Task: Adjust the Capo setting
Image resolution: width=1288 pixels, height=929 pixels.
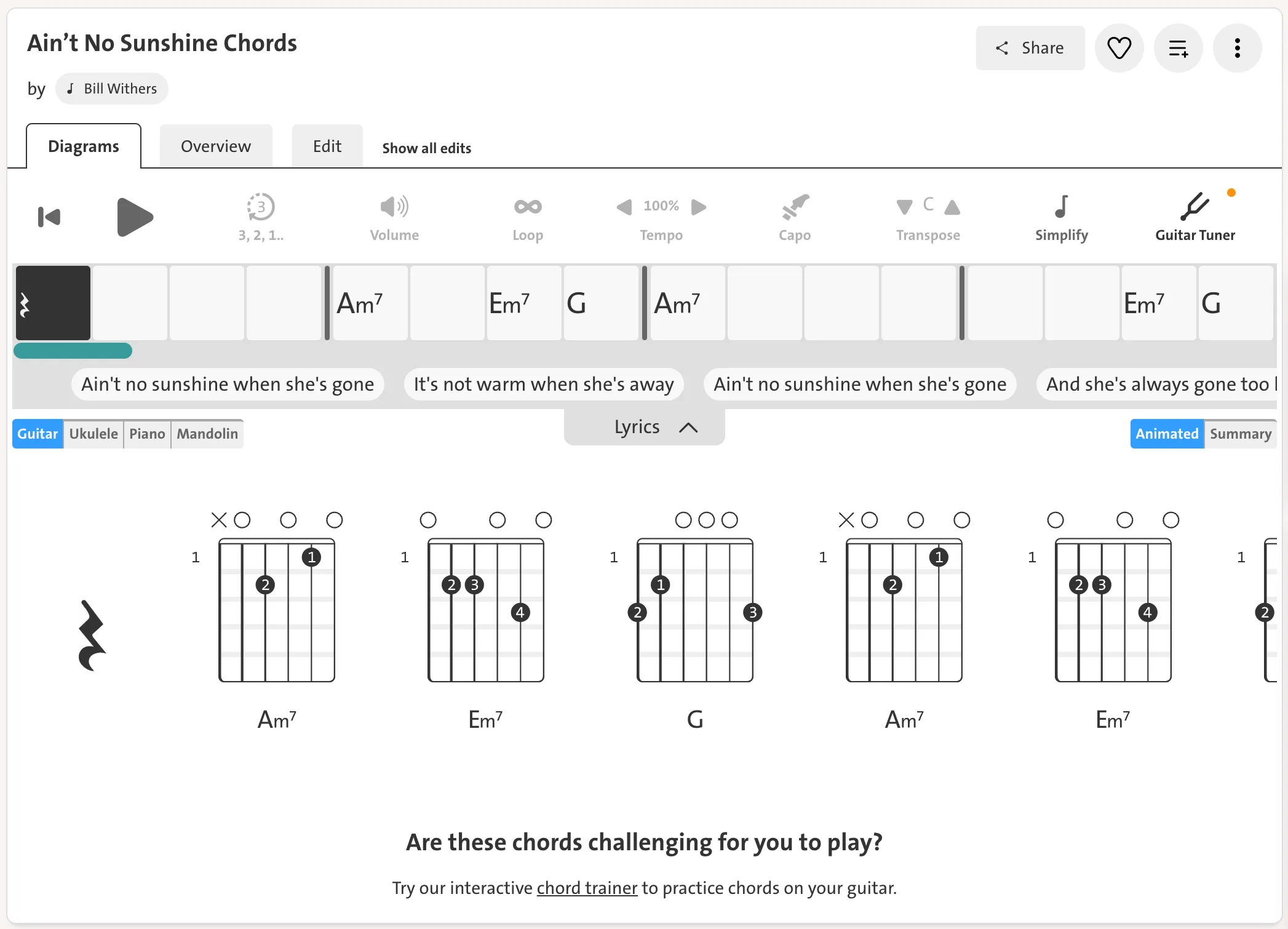Action: click(795, 215)
